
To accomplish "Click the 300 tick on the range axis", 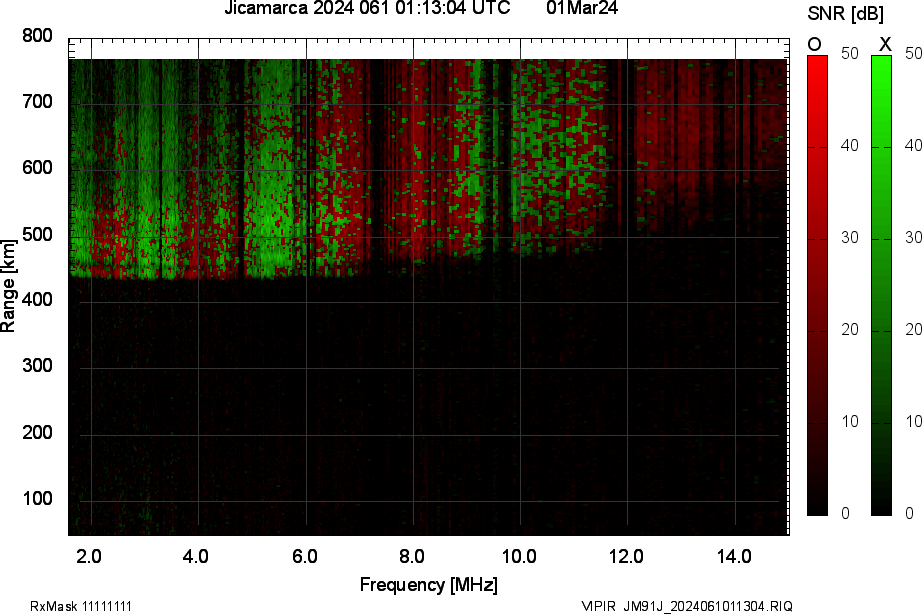I will 38,367.
